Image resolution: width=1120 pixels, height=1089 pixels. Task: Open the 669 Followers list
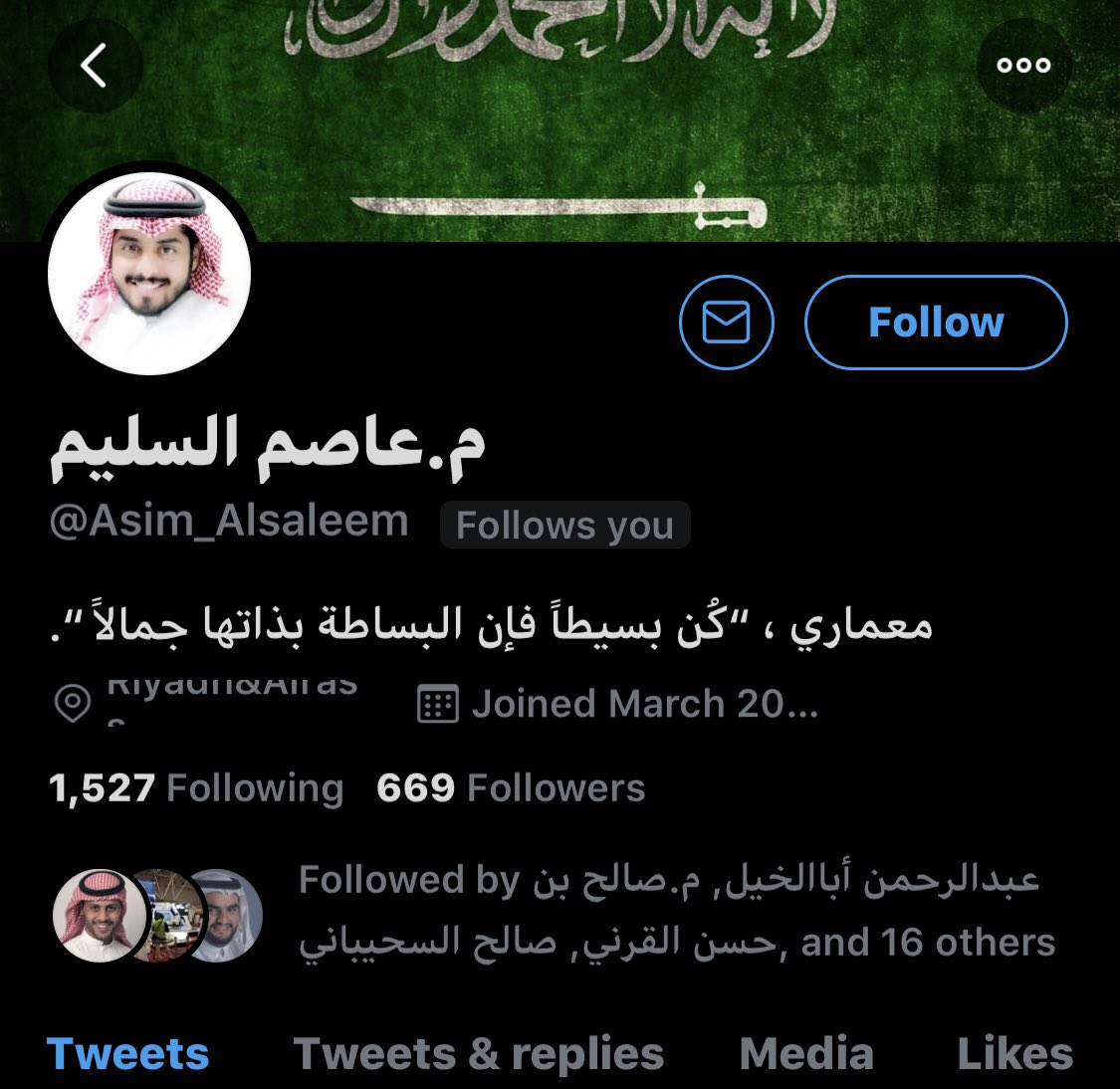point(511,788)
